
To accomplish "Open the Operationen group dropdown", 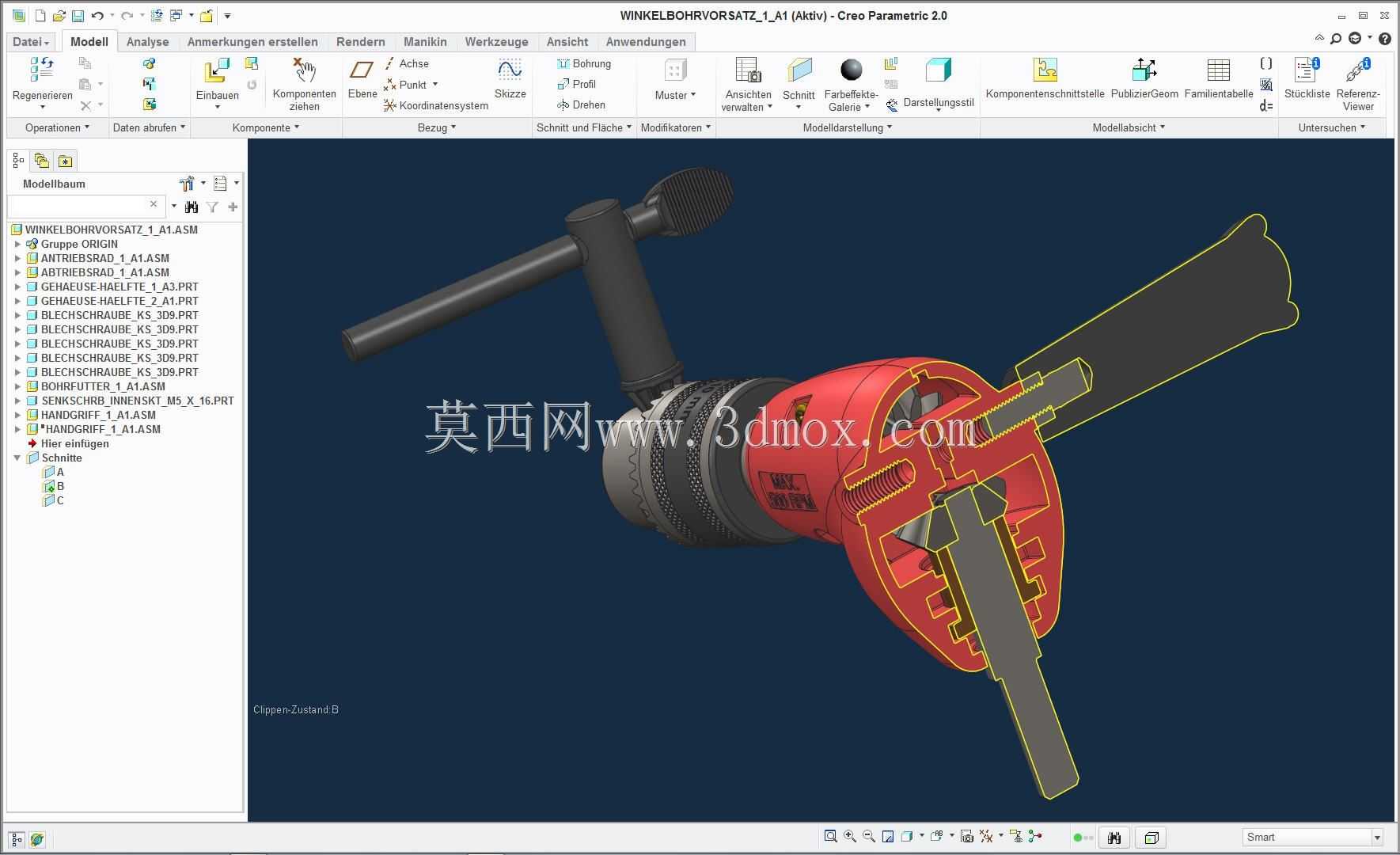I will point(57,127).
